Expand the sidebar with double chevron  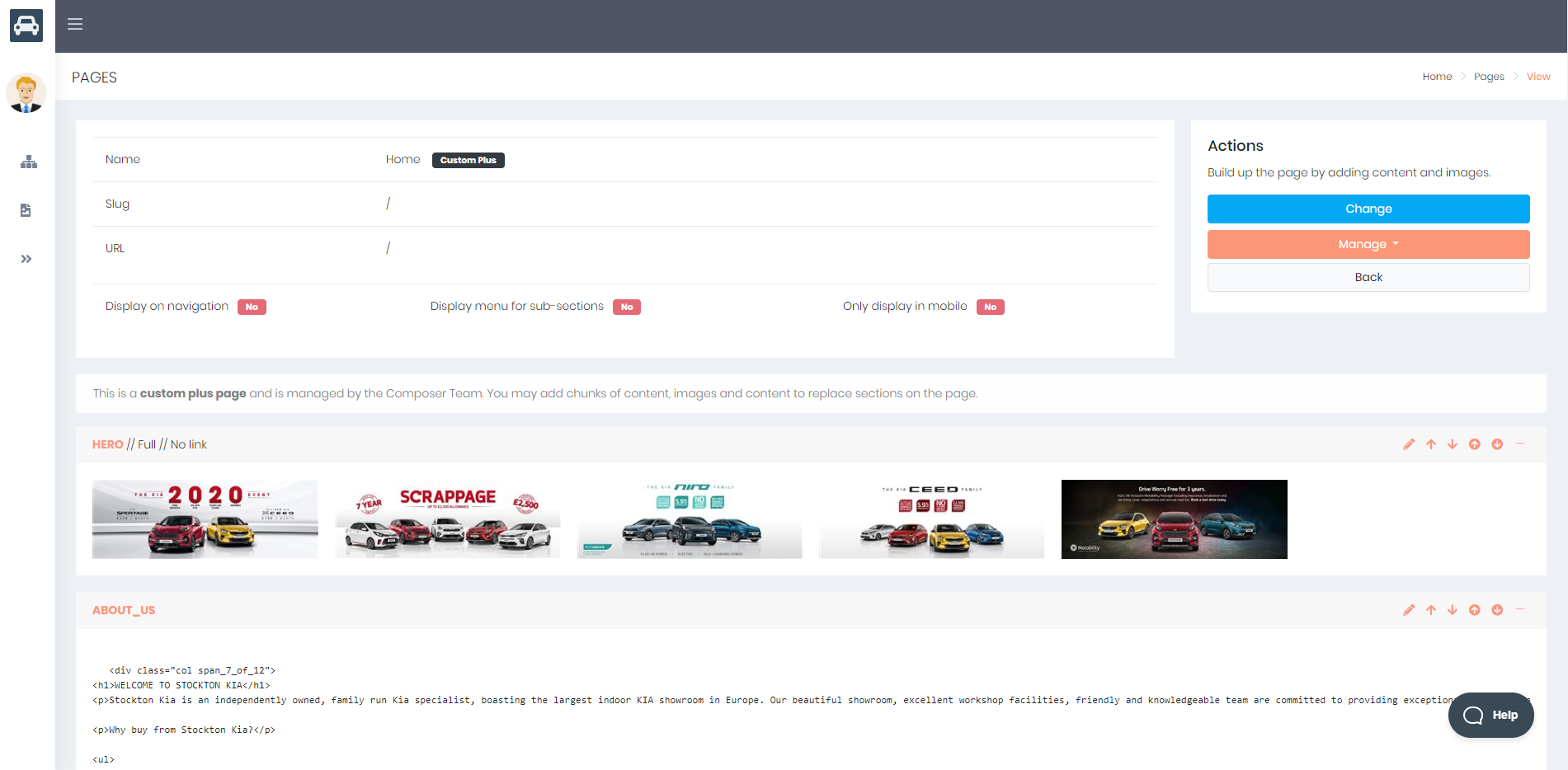tap(26, 259)
